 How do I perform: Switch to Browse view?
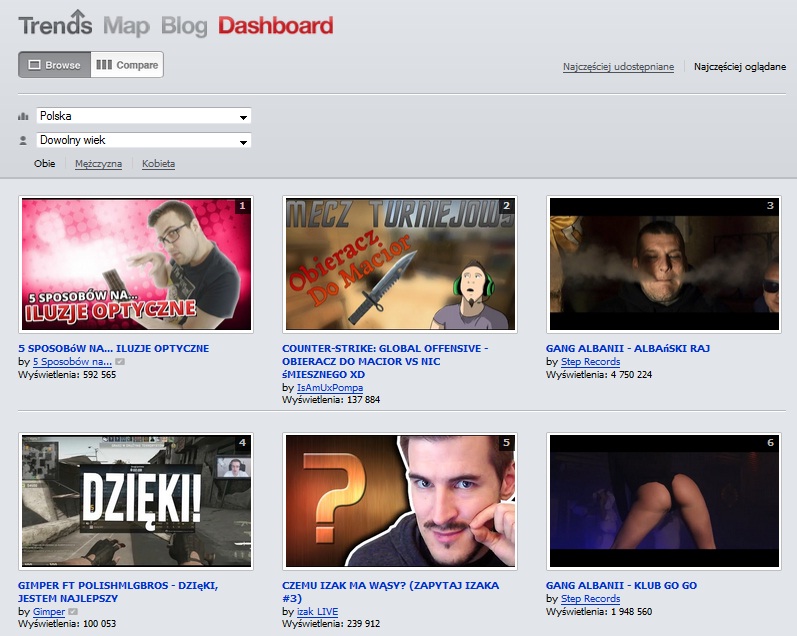click(x=54, y=65)
